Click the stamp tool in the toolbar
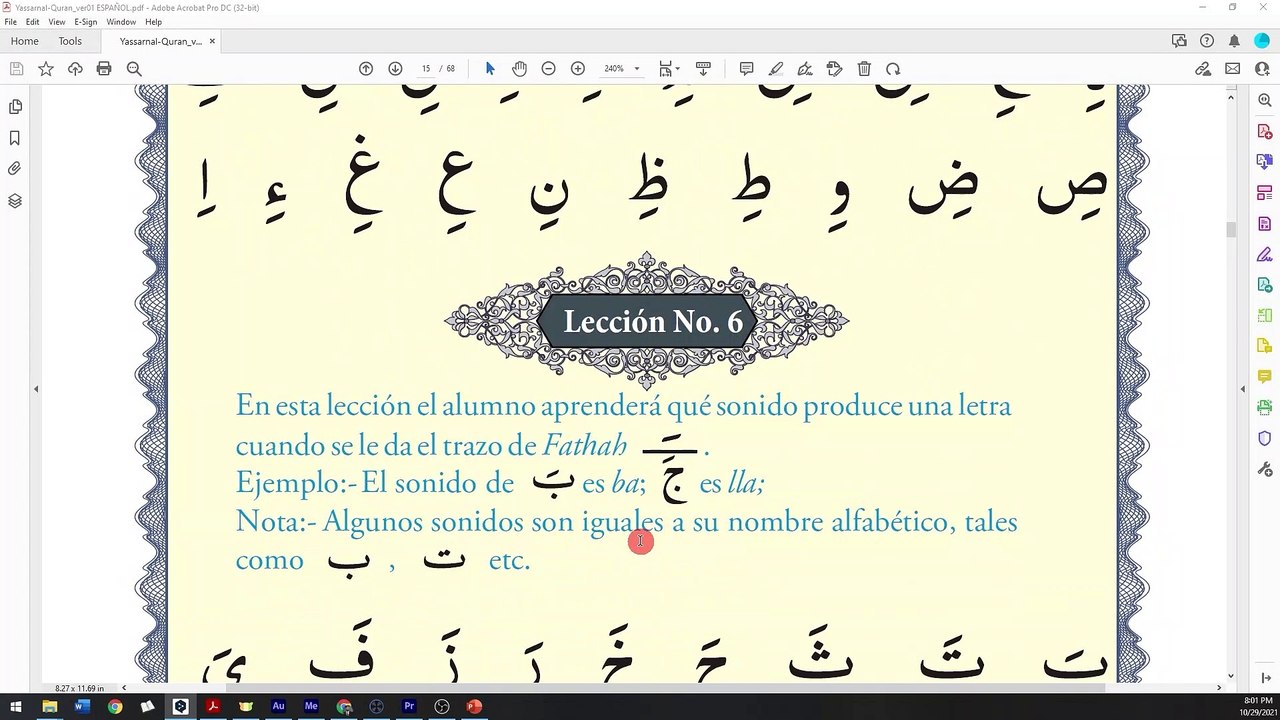Viewport: 1280px width, 720px height. (835, 69)
